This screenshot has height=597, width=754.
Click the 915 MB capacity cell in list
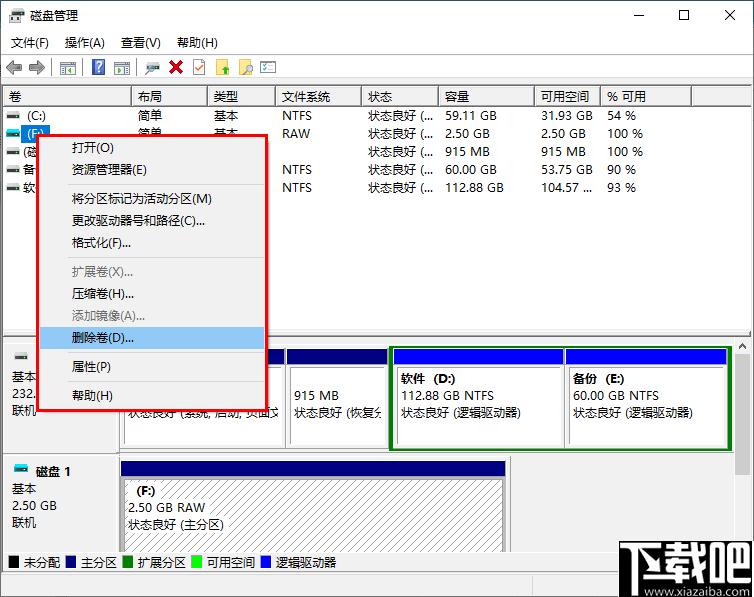click(467, 152)
